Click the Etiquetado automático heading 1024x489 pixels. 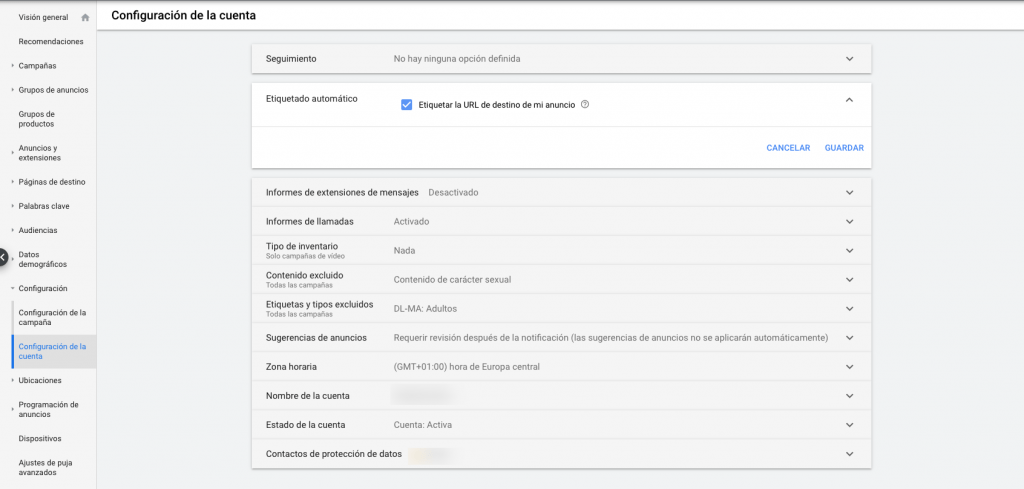pyautogui.click(x=312, y=99)
